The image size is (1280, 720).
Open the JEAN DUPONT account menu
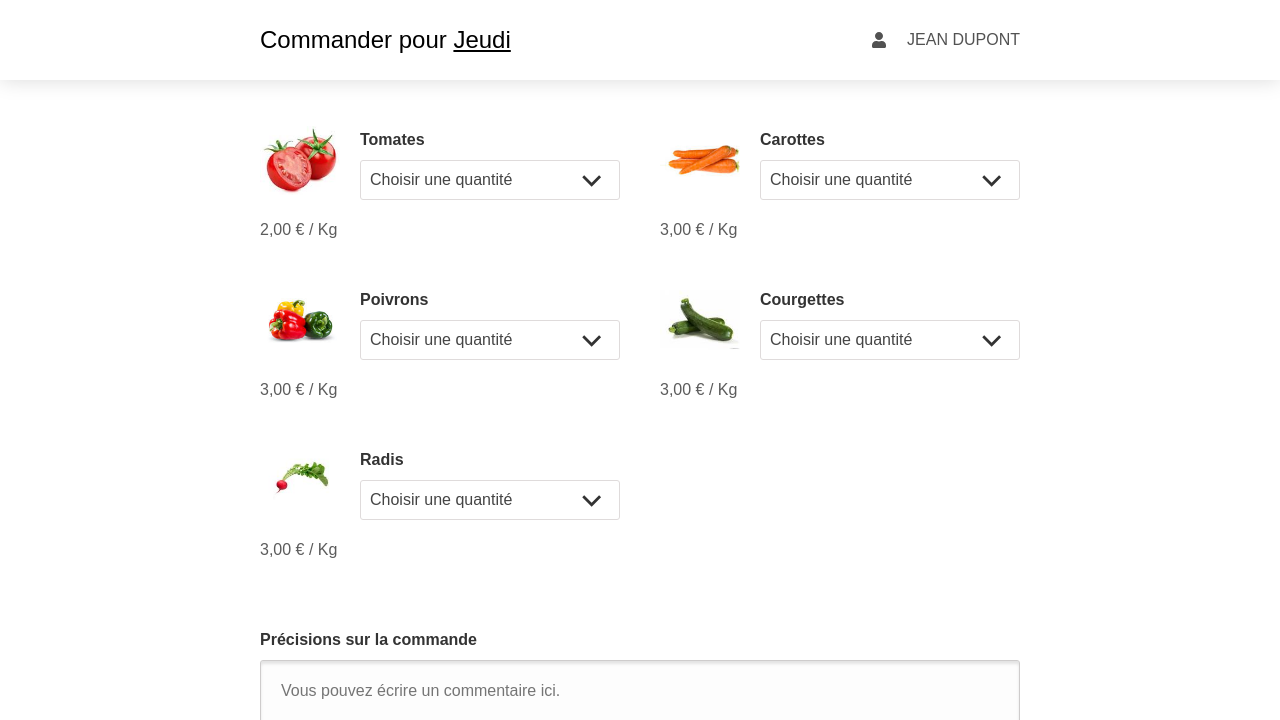(963, 40)
